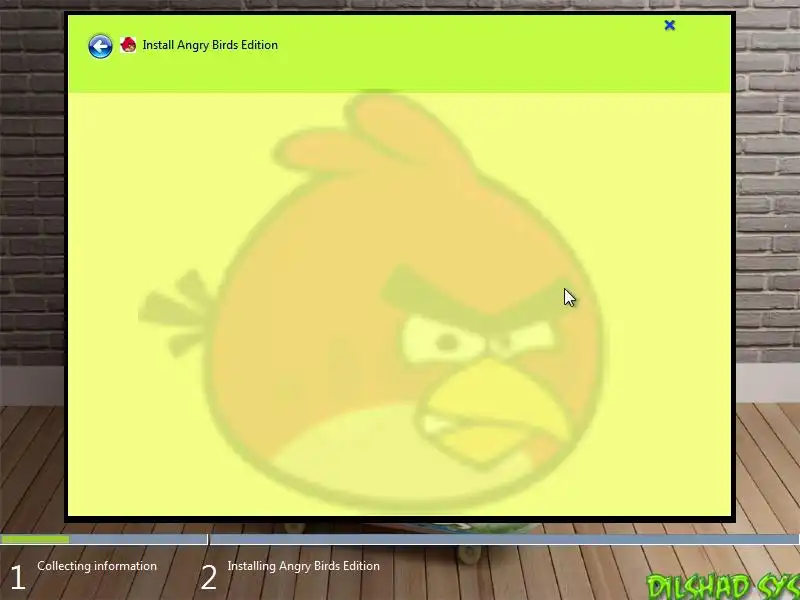Go back using the blue arrow button
The image size is (800, 600).
click(x=100, y=46)
